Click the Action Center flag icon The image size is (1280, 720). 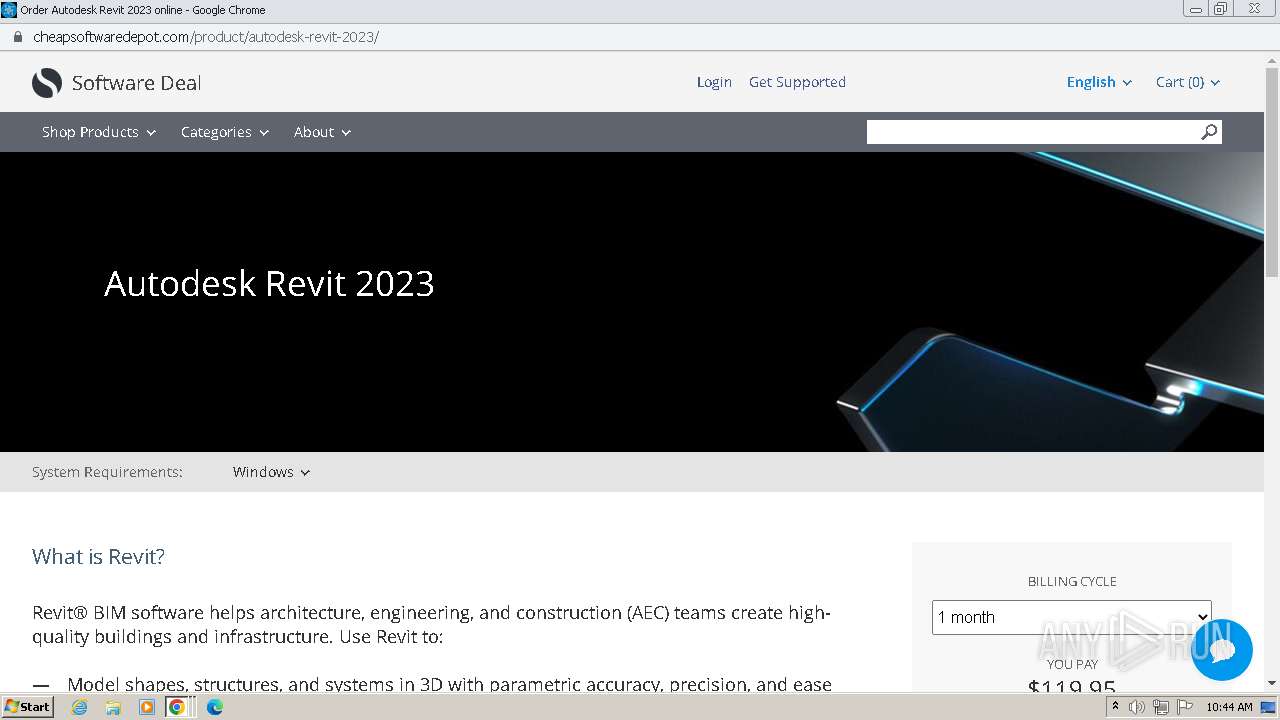(1183, 707)
